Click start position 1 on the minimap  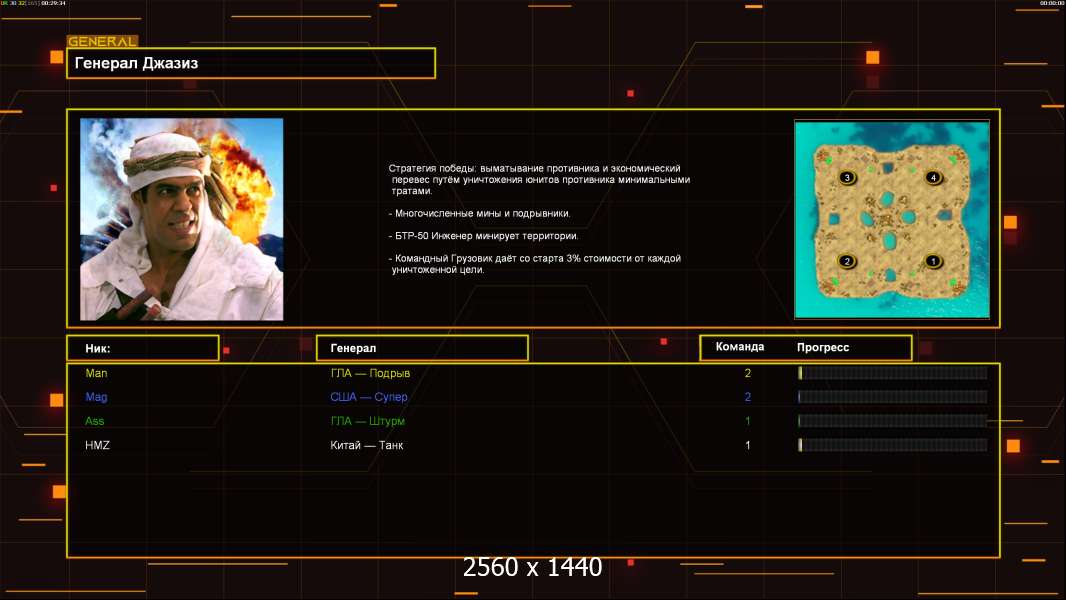(x=933, y=261)
